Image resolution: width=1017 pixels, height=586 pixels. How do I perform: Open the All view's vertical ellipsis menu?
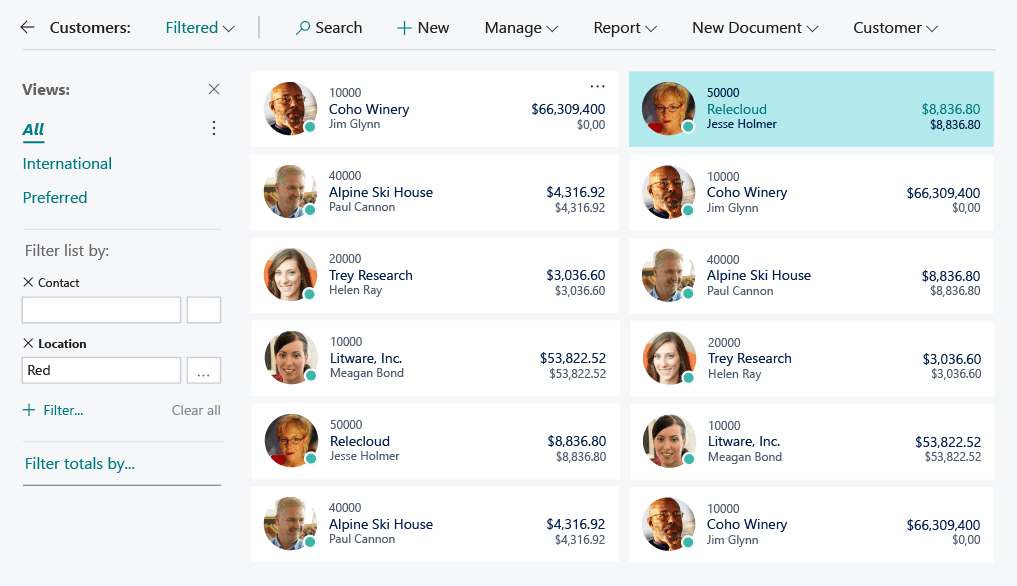click(x=213, y=127)
